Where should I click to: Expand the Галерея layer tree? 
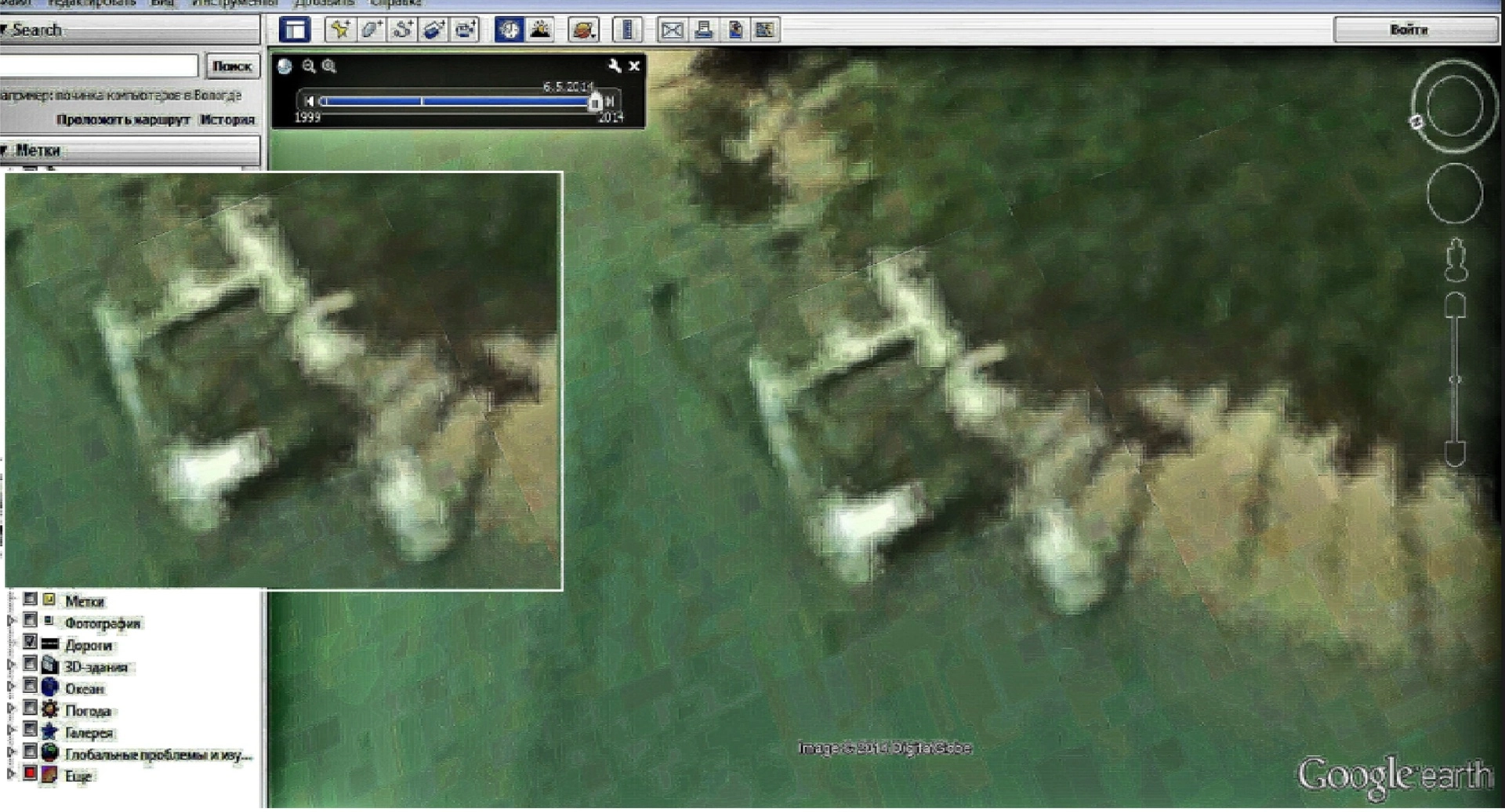point(11,732)
